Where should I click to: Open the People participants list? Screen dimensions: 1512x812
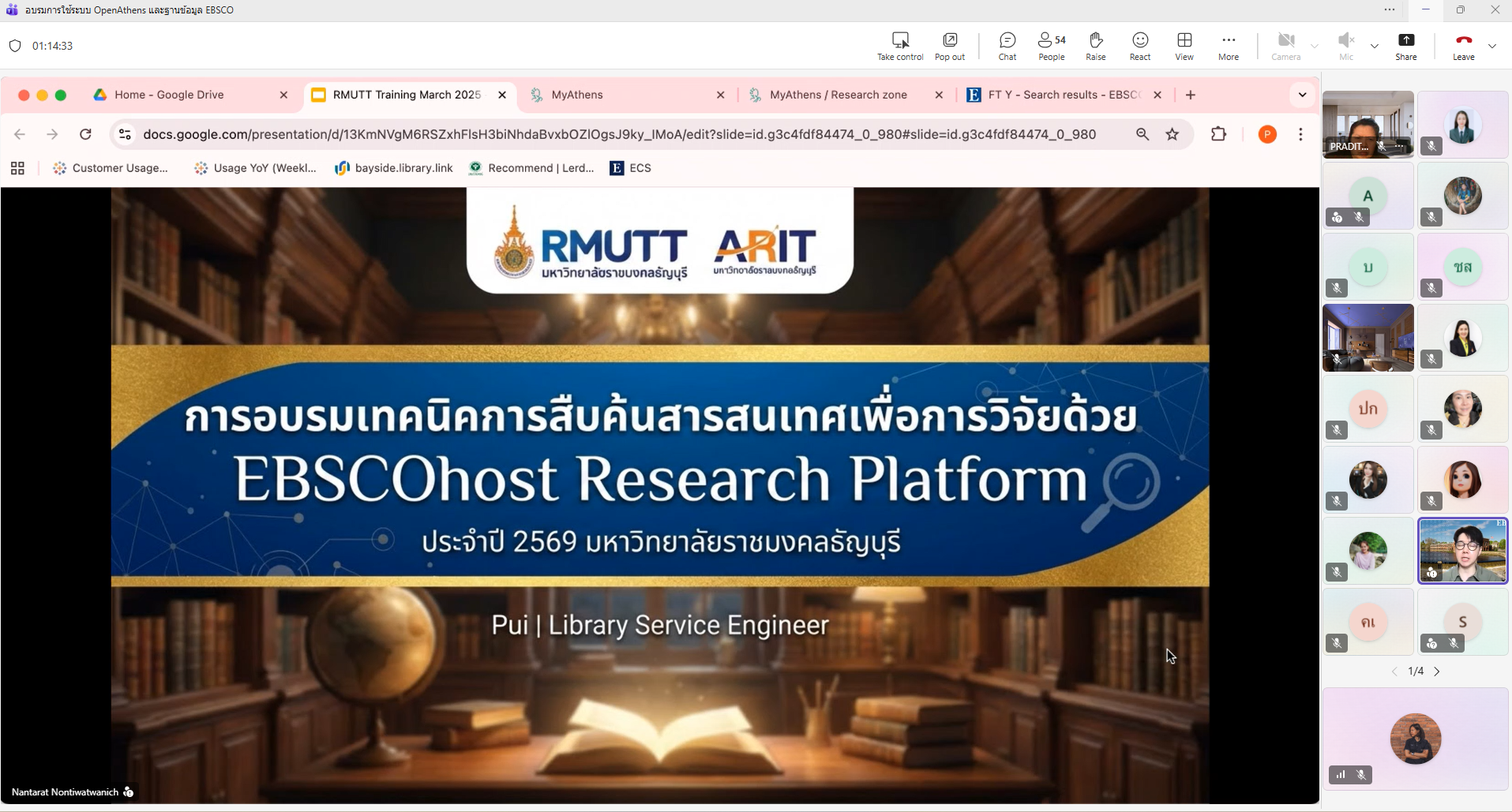[1051, 46]
